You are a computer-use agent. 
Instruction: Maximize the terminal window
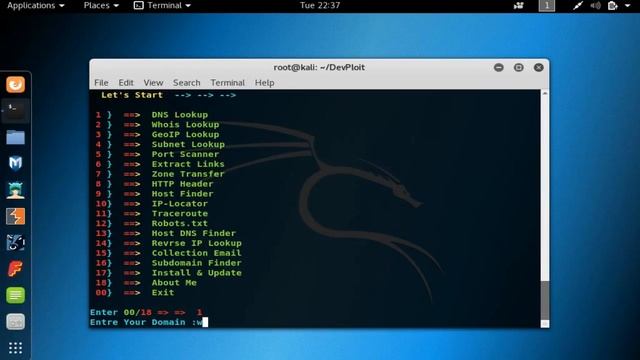point(519,67)
